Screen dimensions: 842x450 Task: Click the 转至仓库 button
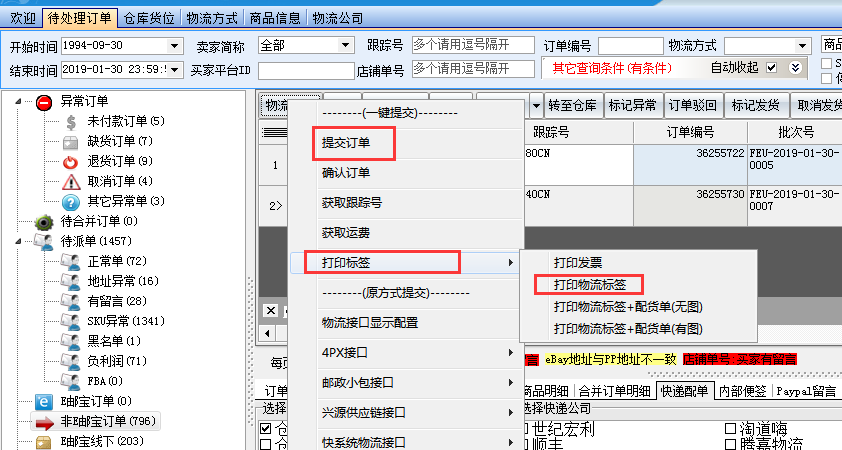pyautogui.click(x=573, y=107)
